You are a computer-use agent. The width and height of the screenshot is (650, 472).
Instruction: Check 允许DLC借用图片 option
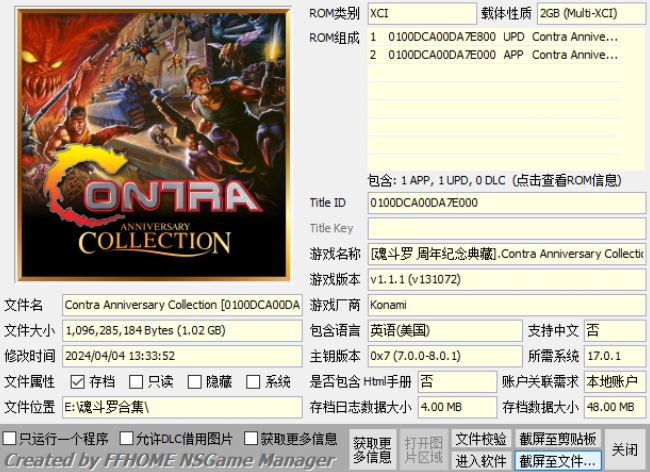pyautogui.click(x=126, y=438)
